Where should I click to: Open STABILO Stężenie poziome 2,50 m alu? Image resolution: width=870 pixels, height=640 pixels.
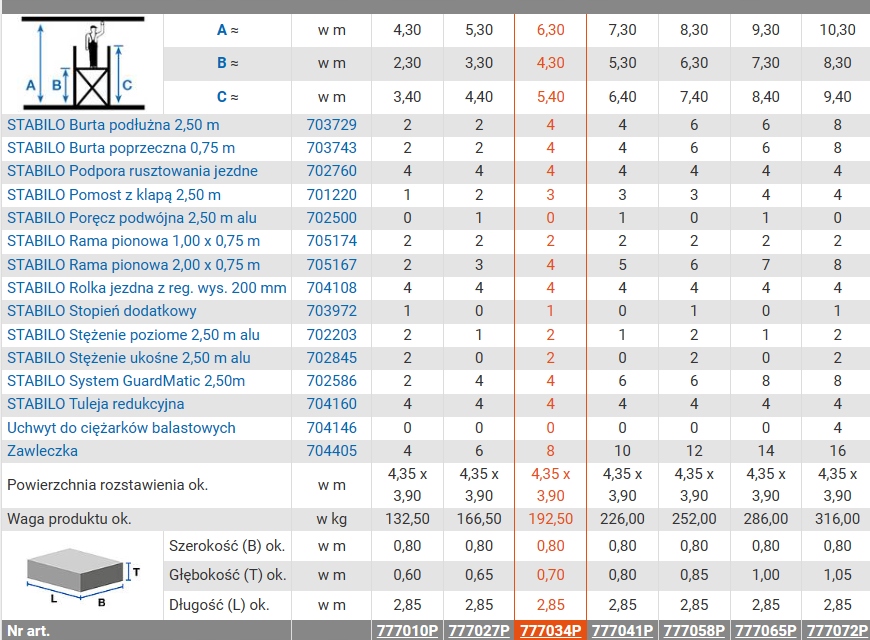pyautogui.click(x=133, y=335)
